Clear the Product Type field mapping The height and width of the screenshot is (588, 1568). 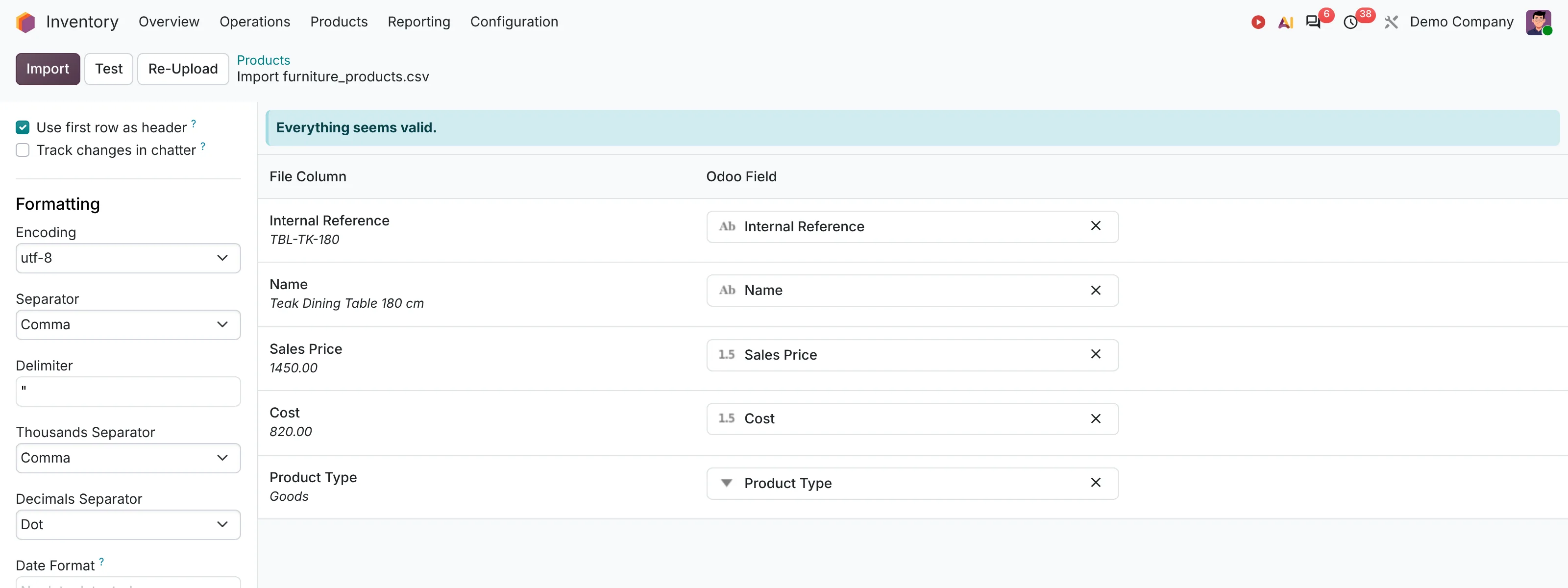[x=1095, y=483]
